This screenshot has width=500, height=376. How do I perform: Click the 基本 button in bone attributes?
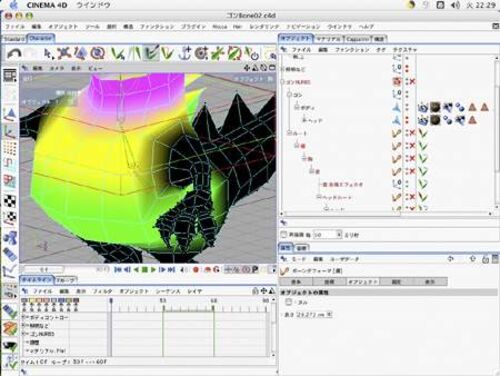(296, 282)
